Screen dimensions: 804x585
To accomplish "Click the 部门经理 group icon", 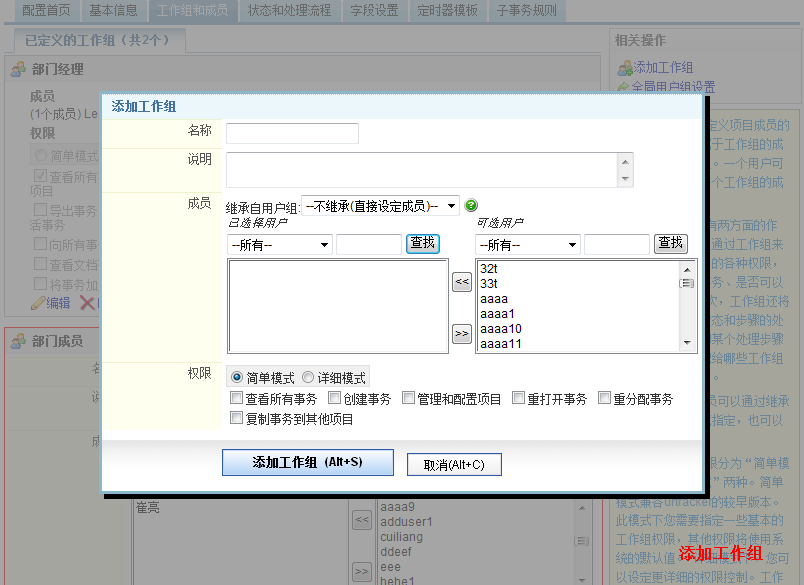I will click(18, 70).
